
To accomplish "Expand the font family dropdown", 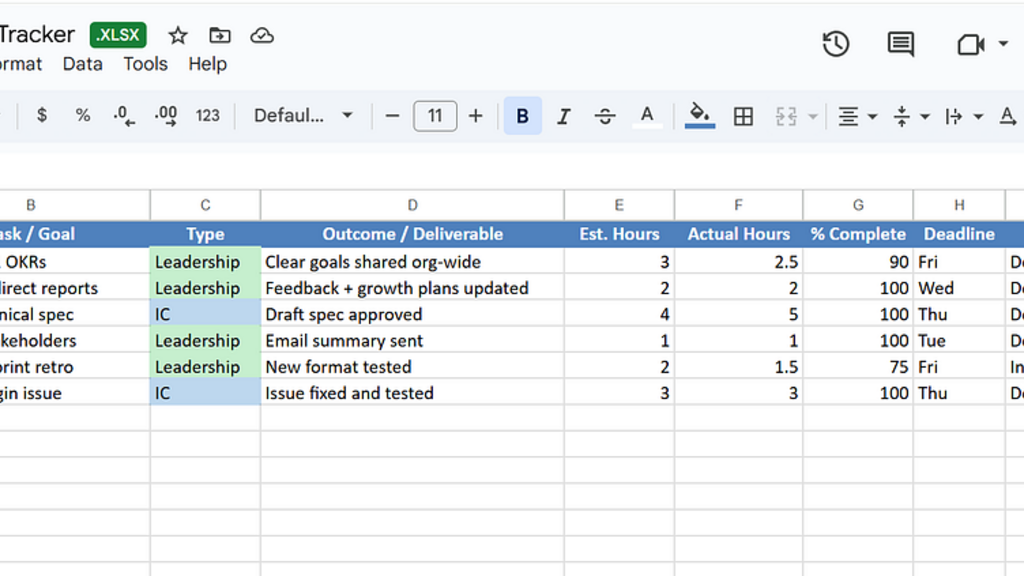I will pyautogui.click(x=303, y=116).
